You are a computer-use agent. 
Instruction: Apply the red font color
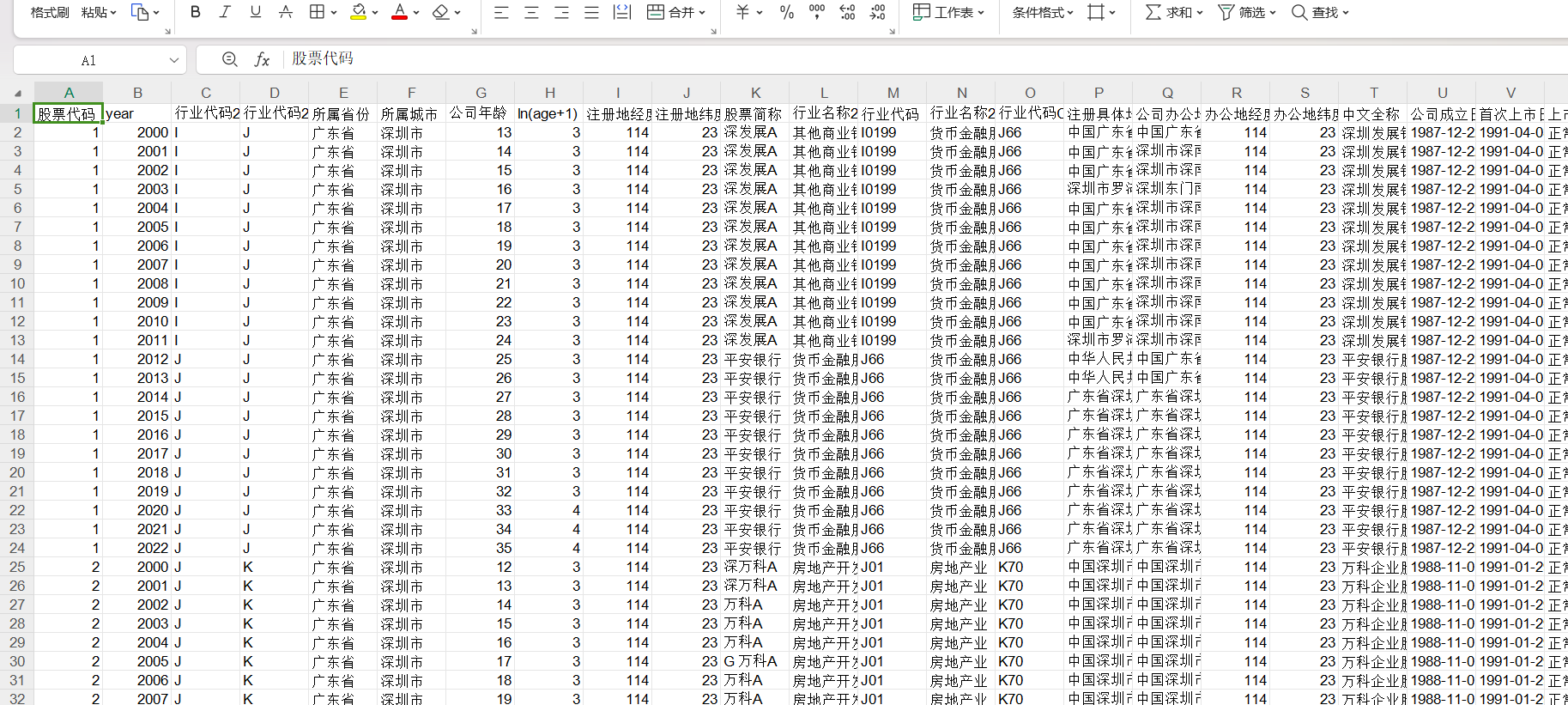tap(399, 12)
